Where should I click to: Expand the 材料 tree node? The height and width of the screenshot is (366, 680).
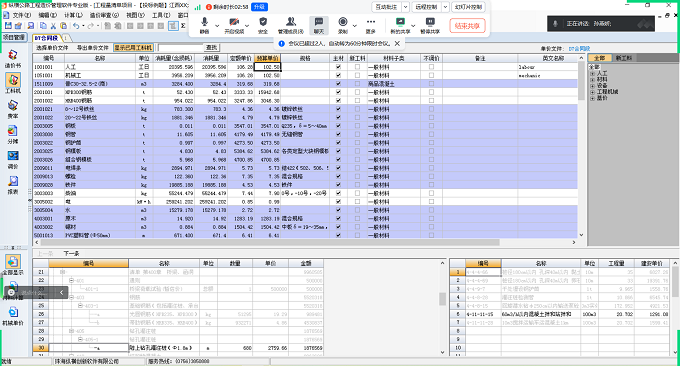click(x=592, y=80)
